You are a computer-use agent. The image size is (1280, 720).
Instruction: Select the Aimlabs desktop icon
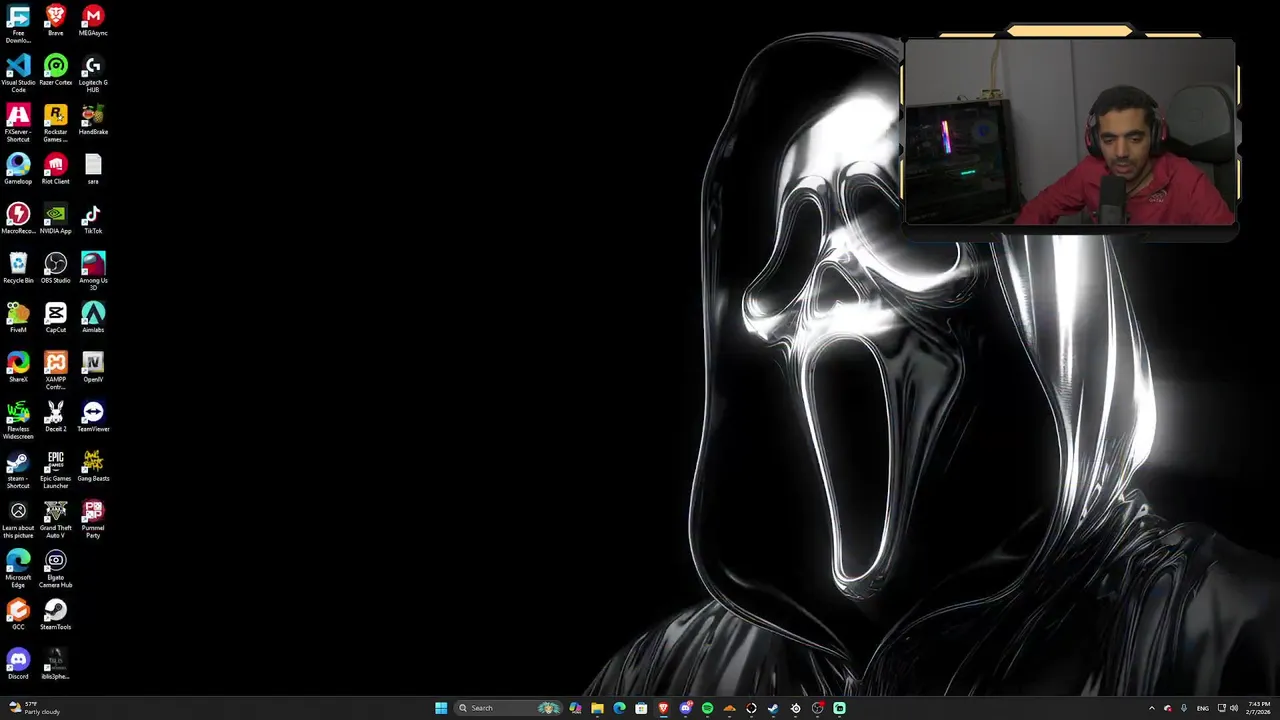[93, 318]
